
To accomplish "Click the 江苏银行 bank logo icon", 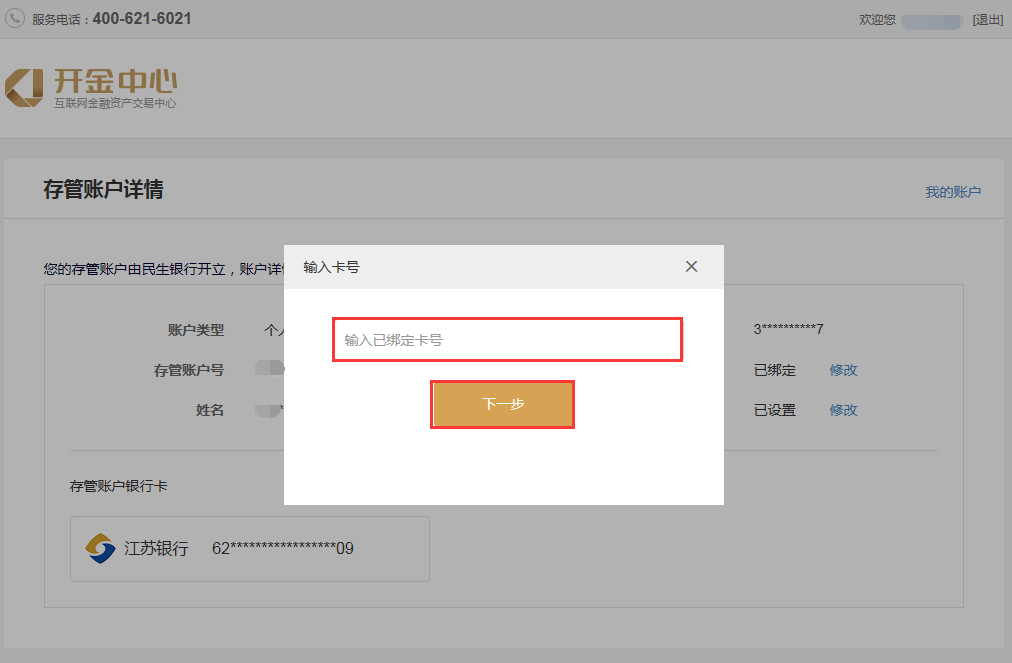I will 100,548.
